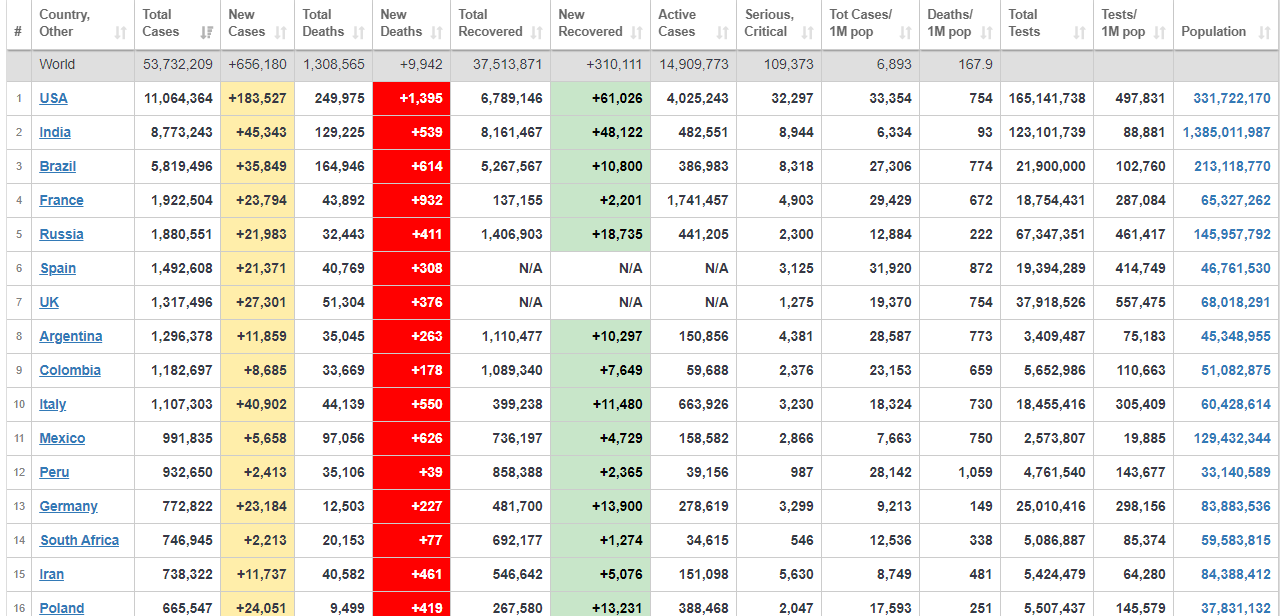1280x616 pixels.
Task: Open the USA country link
Action: pyautogui.click(x=54, y=98)
